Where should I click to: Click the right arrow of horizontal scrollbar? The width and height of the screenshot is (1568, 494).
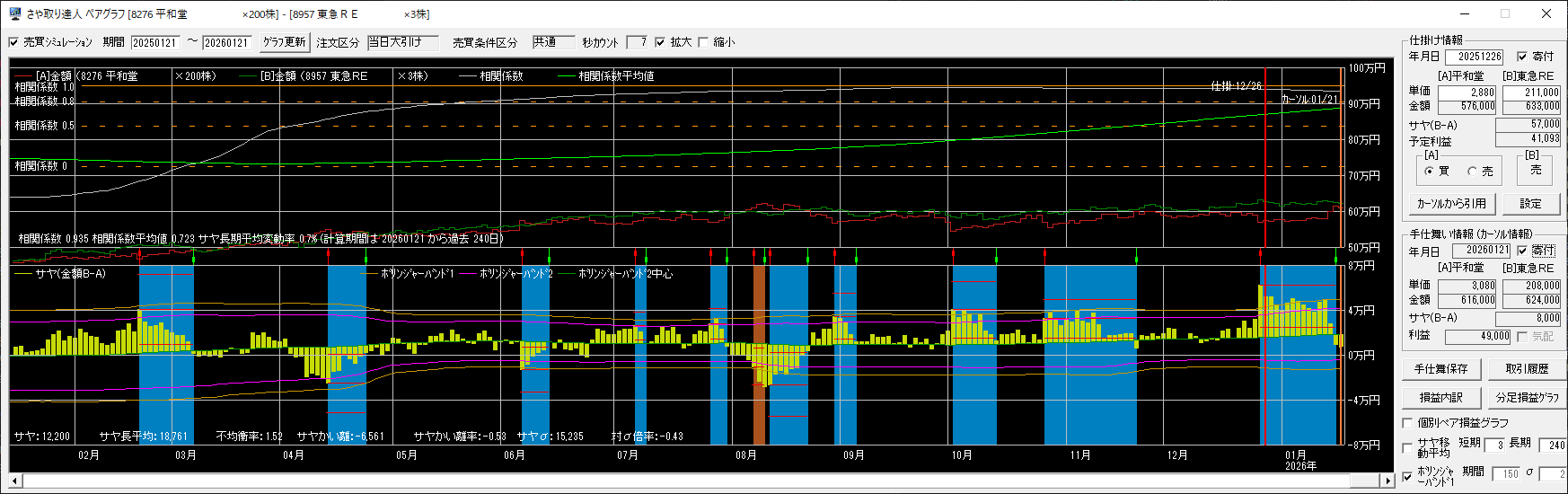click(x=1387, y=481)
